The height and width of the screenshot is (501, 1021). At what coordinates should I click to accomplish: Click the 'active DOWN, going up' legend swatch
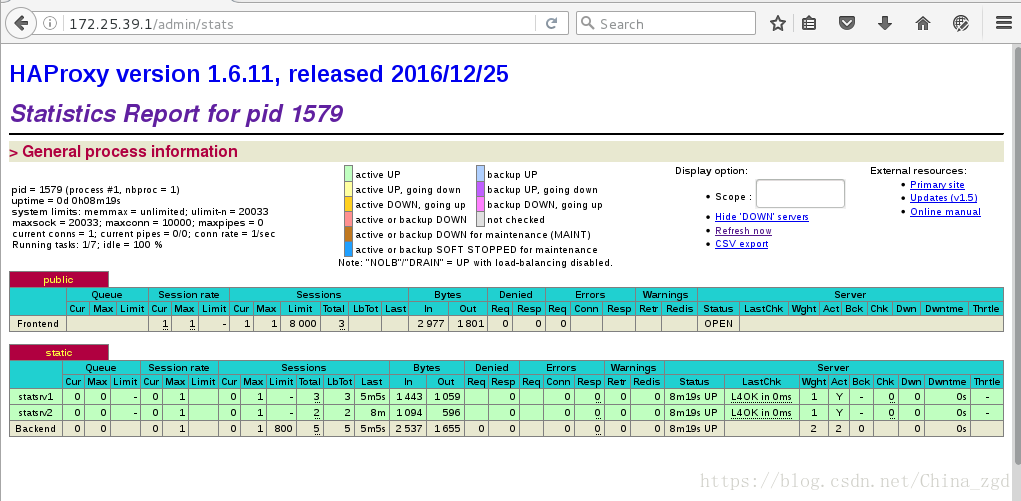(348, 204)
